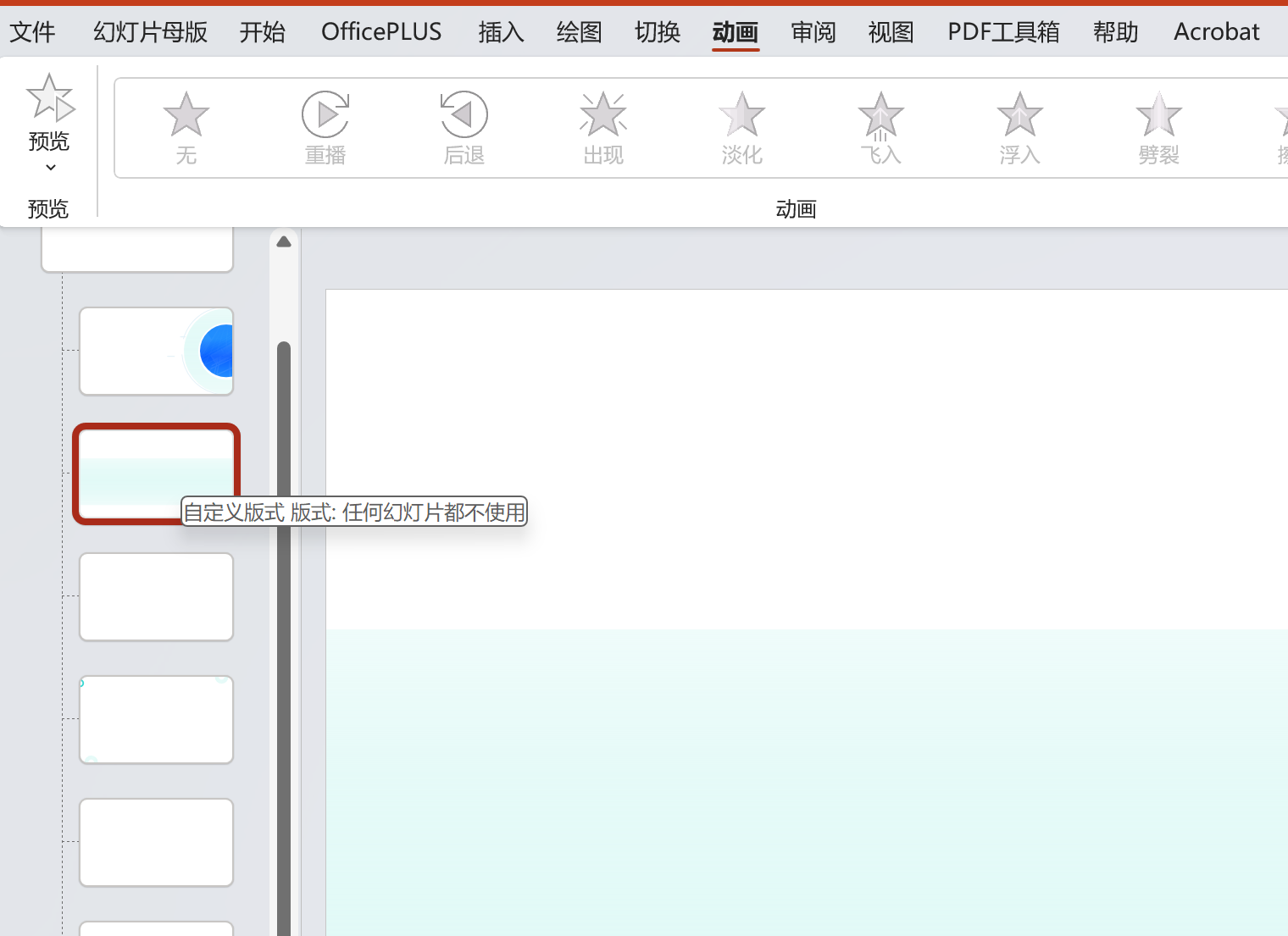Click the Preview star icon
1288x936 pixels.
[50, 97]
